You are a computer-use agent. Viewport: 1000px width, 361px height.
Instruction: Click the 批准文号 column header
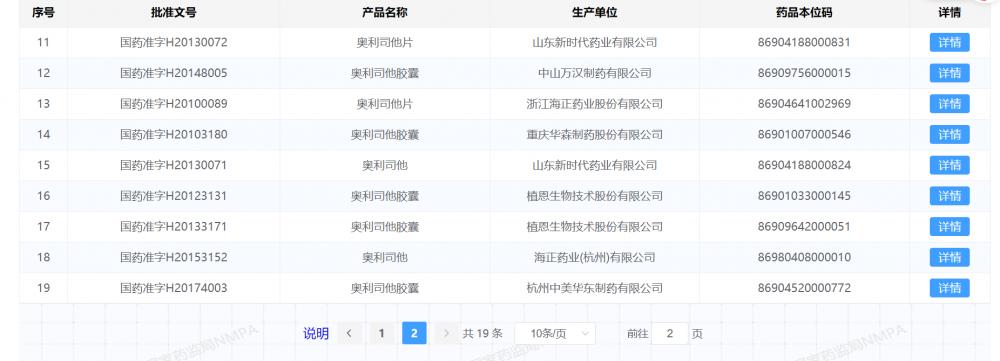[x=173, y=12]
